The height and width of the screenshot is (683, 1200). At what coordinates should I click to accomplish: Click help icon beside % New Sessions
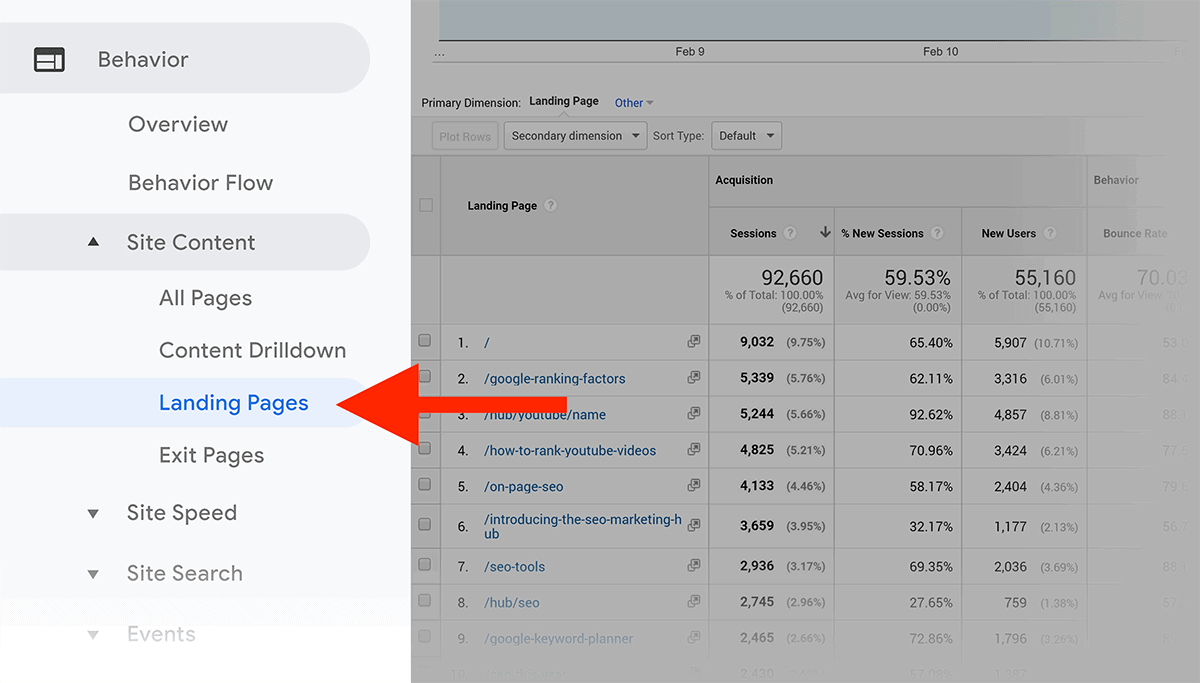[937, 234]
